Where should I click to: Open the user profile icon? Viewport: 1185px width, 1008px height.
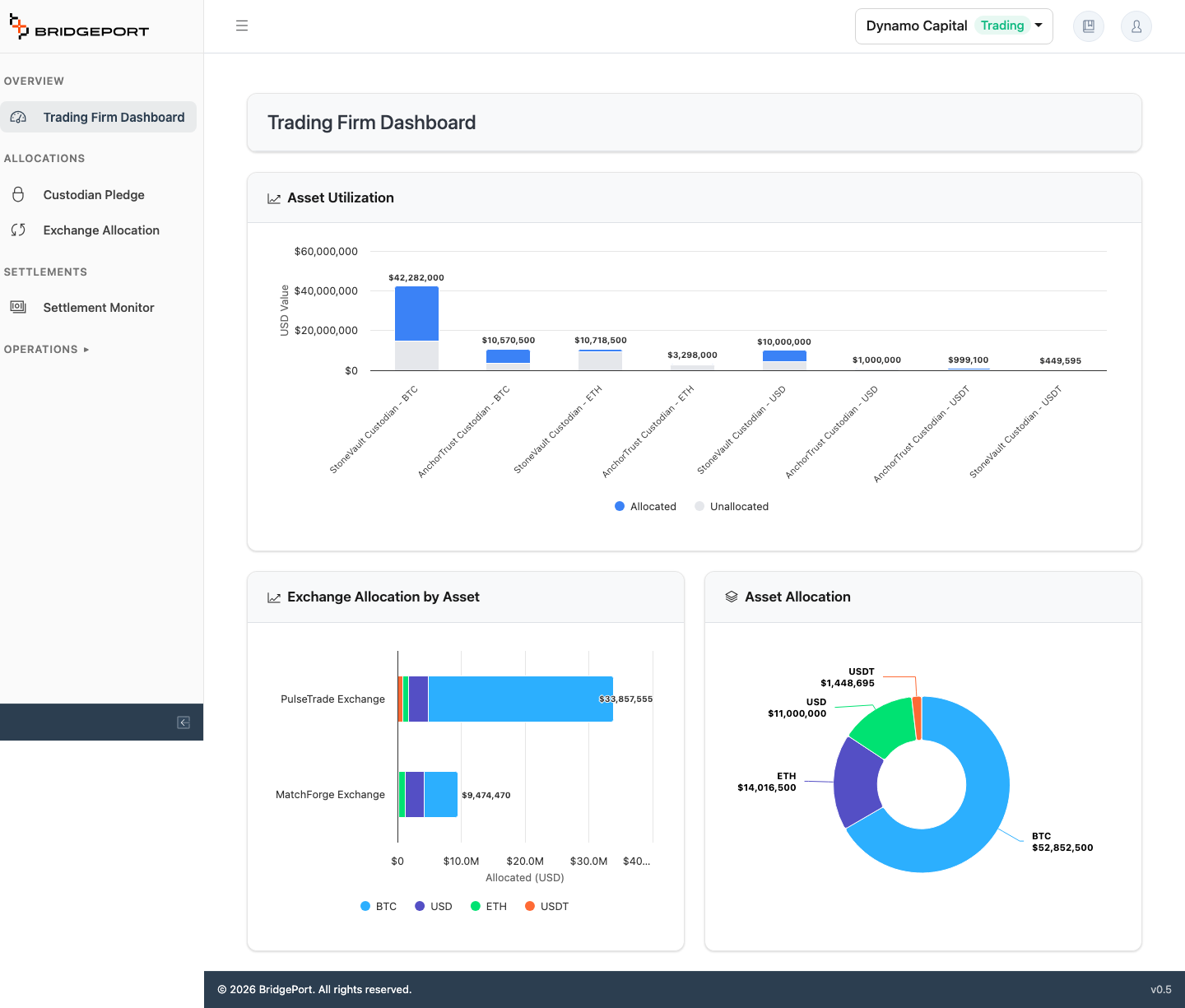coord(1136,26)
